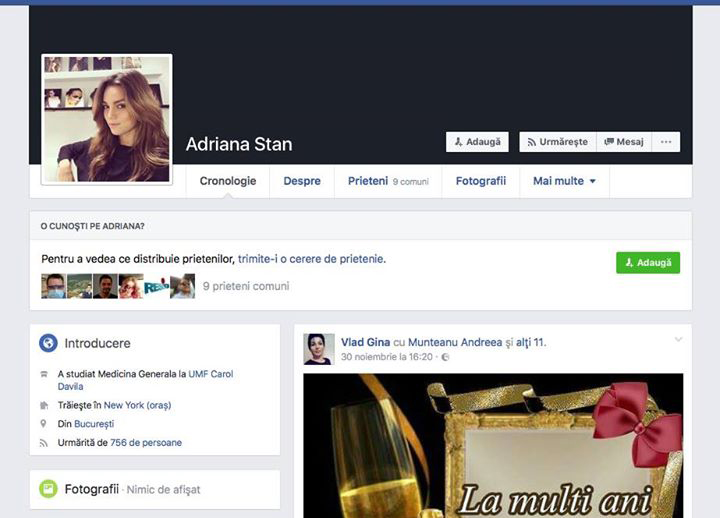
Task: Click the white Adaugă button on cover
Action: tap(477, 142)
